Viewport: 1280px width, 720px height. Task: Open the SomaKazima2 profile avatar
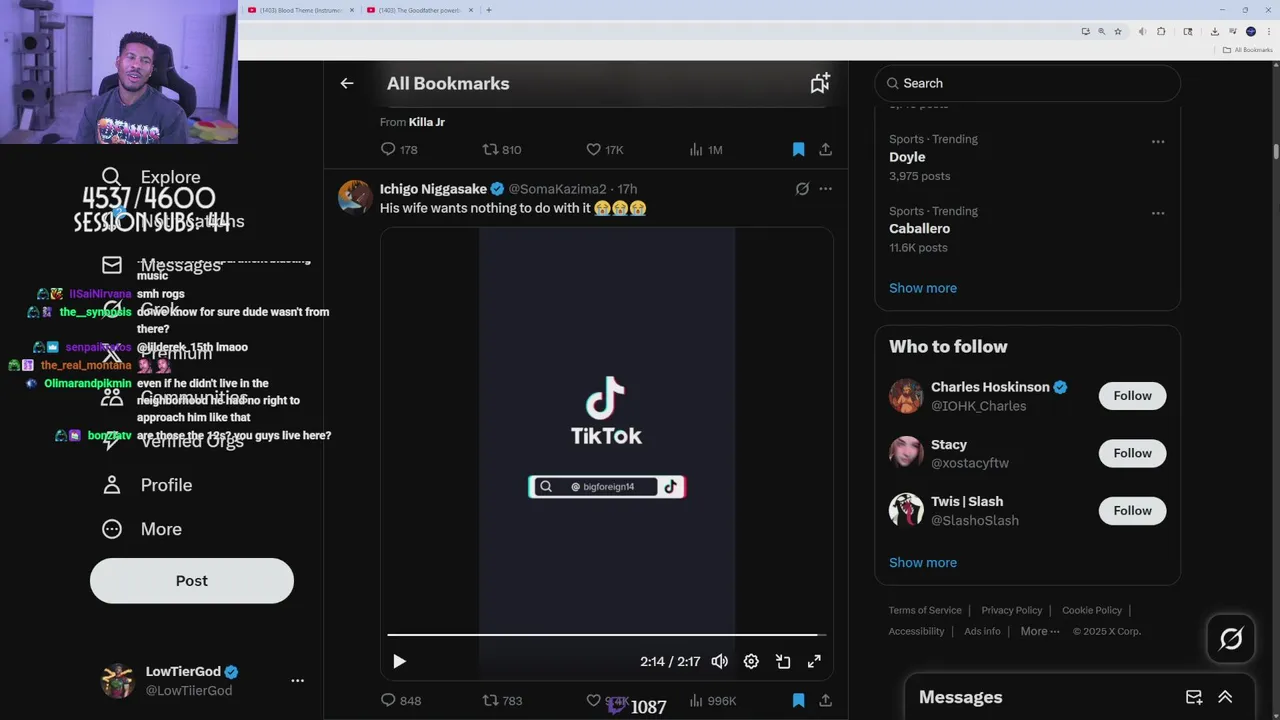click(x=355, y=197)
